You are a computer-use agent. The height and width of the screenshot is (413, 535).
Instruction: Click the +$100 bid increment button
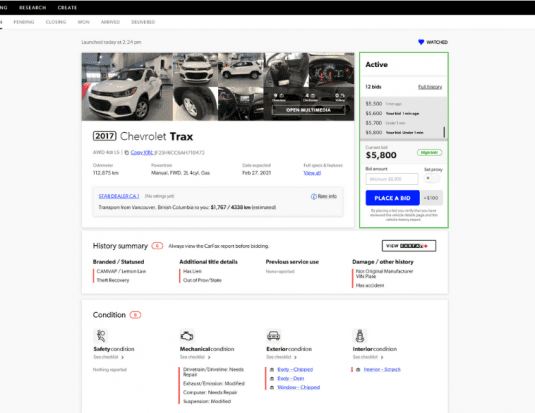(x=431, y=198)
